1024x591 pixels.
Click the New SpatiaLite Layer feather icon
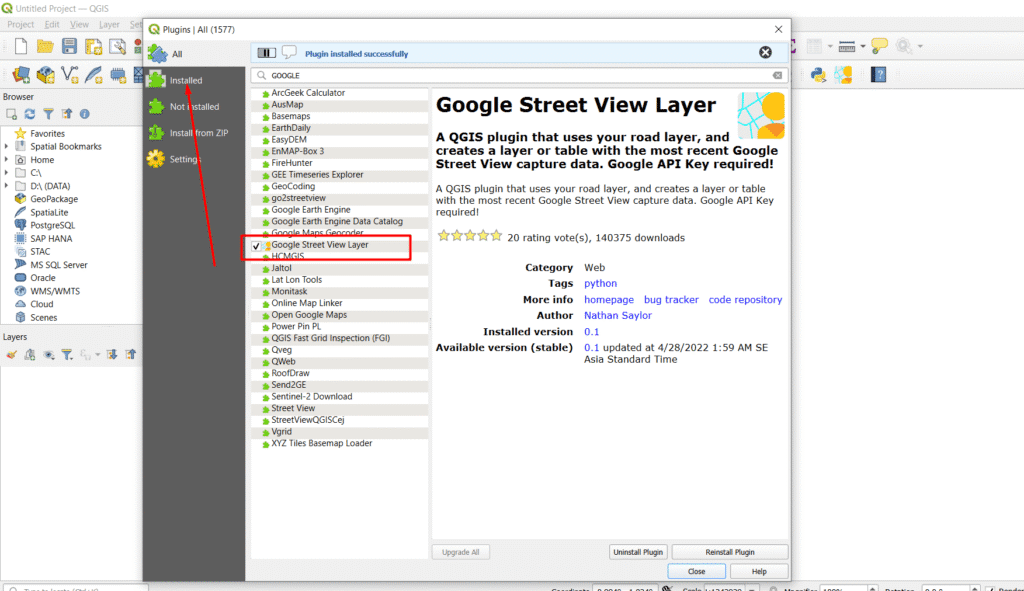[93, 75]
